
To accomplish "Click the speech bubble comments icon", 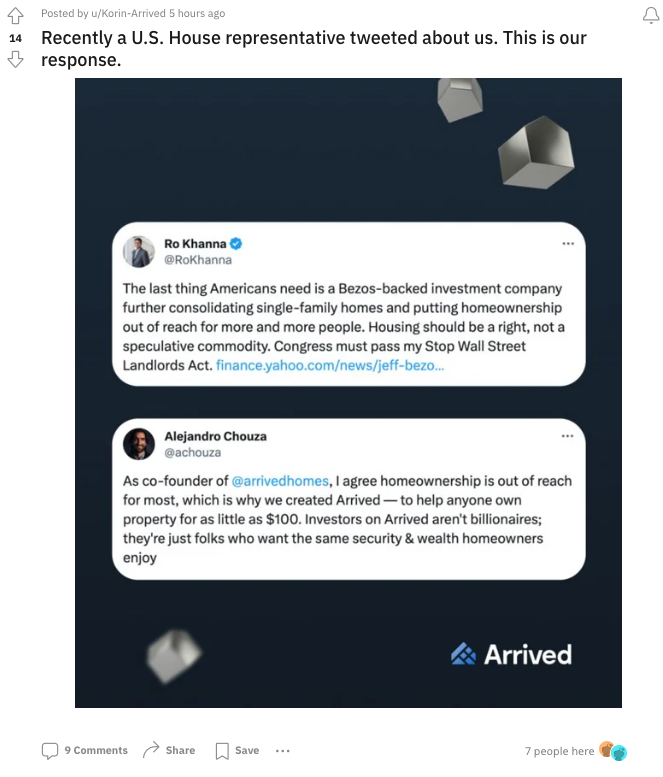I will (50, 750).
